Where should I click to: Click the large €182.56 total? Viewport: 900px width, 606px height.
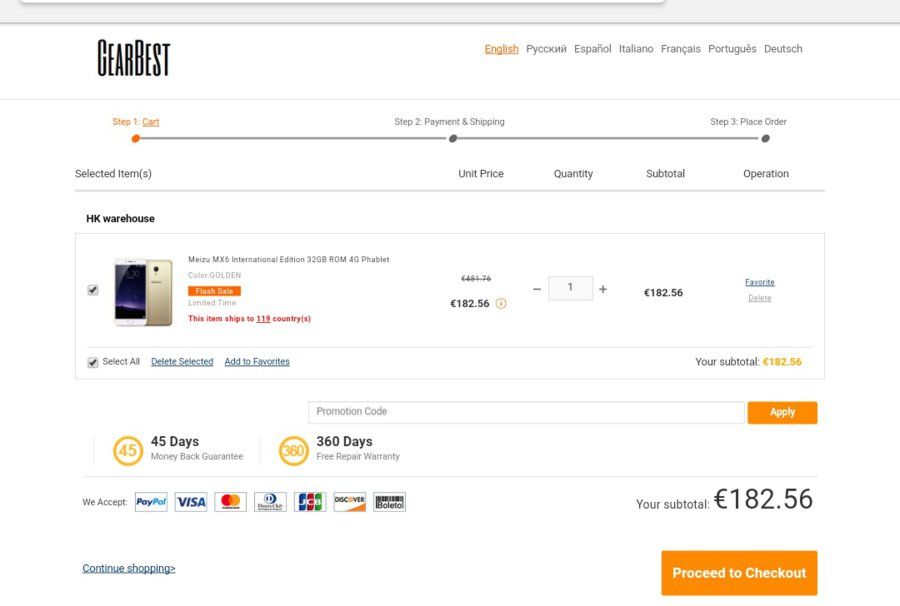pos(763,499)
